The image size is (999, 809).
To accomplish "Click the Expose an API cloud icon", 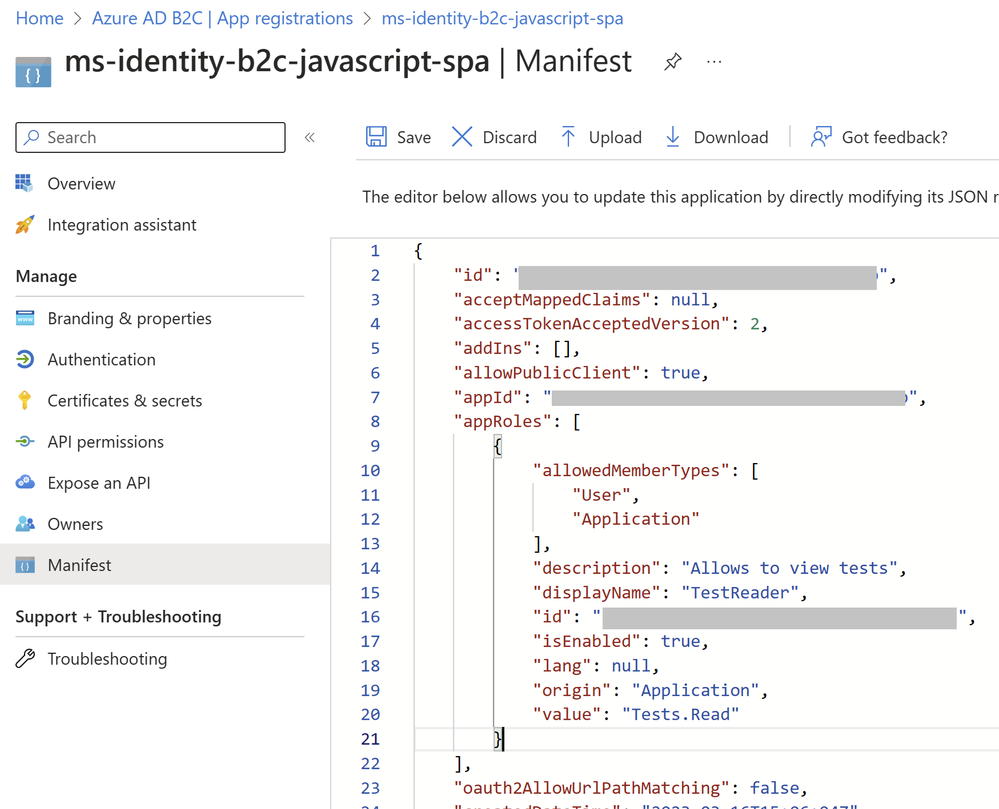I will coord(25,482).
